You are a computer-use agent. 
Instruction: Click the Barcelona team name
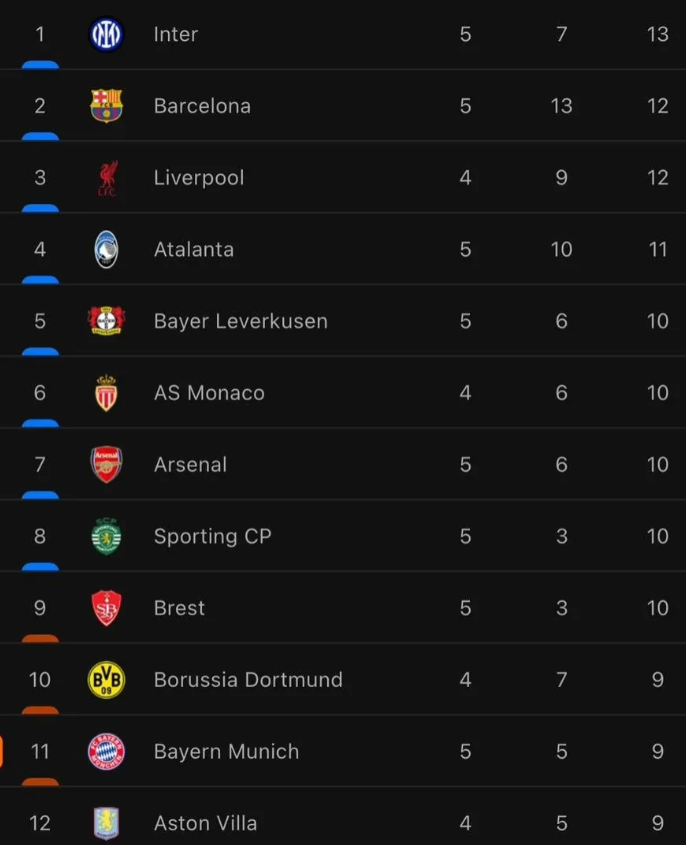click(x=202, y=106)
